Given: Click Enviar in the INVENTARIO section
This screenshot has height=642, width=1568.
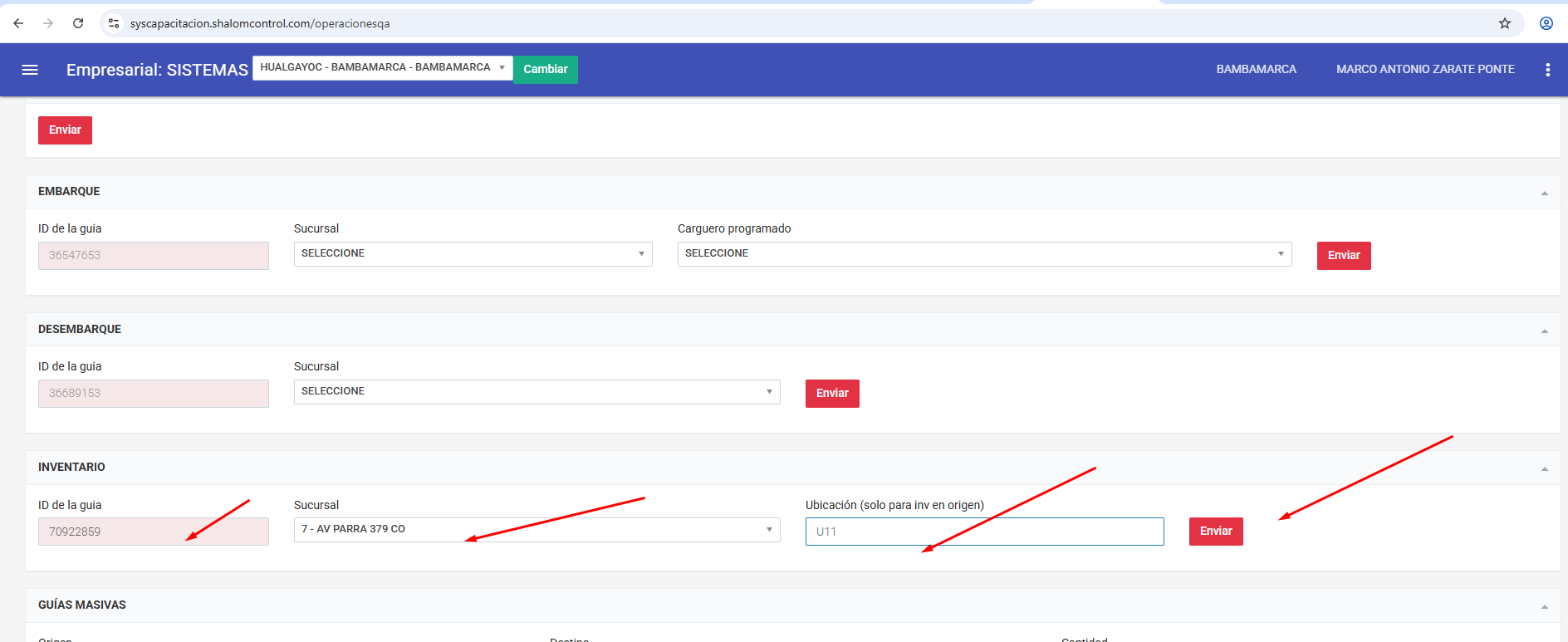Looking at the screenshot, I should (1215, 532).
